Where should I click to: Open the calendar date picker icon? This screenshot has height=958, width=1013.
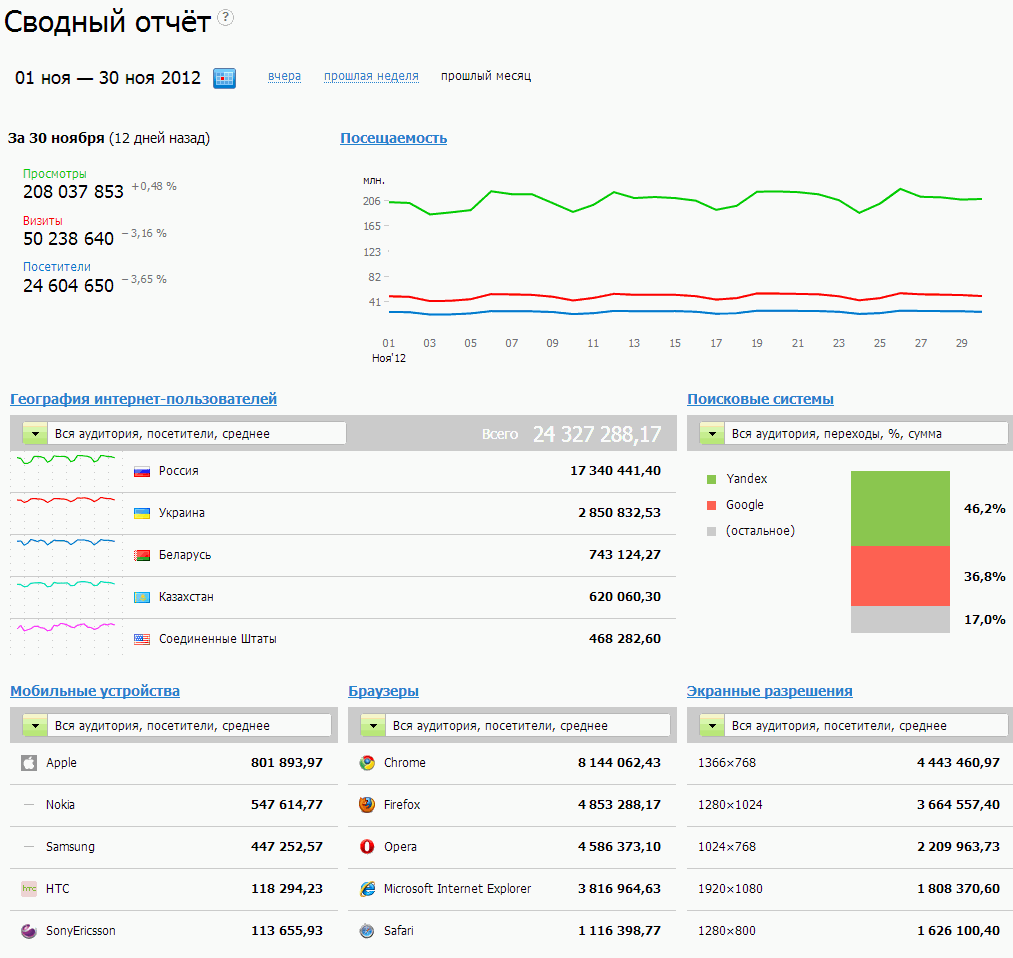click(x=224, y=78)
